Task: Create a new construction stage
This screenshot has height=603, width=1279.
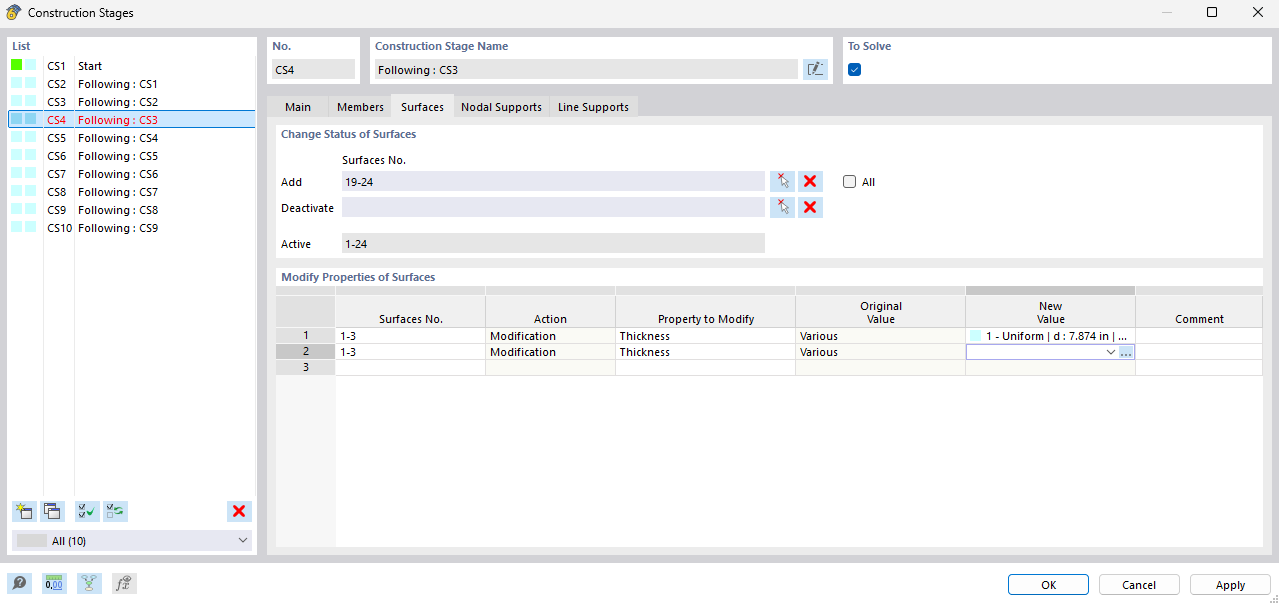Action: point(24,511)
